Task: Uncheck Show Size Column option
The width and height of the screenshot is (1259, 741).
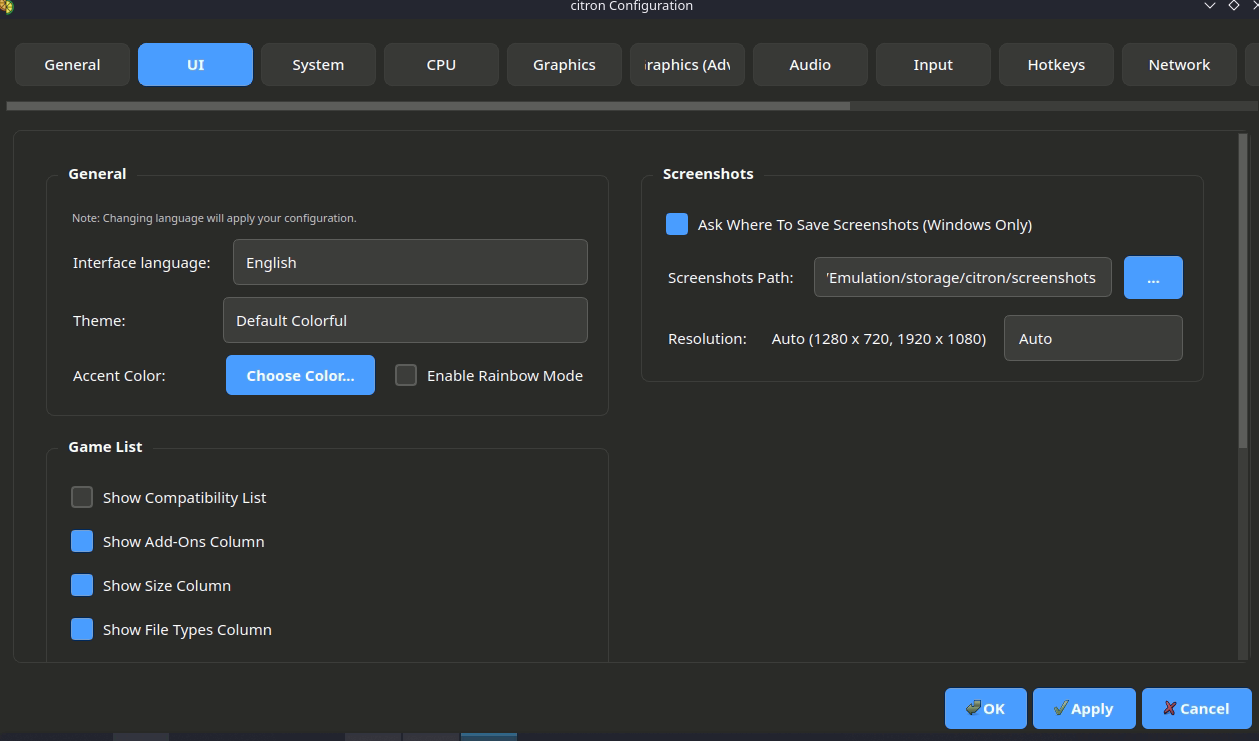Action: (x=82, y=586)
